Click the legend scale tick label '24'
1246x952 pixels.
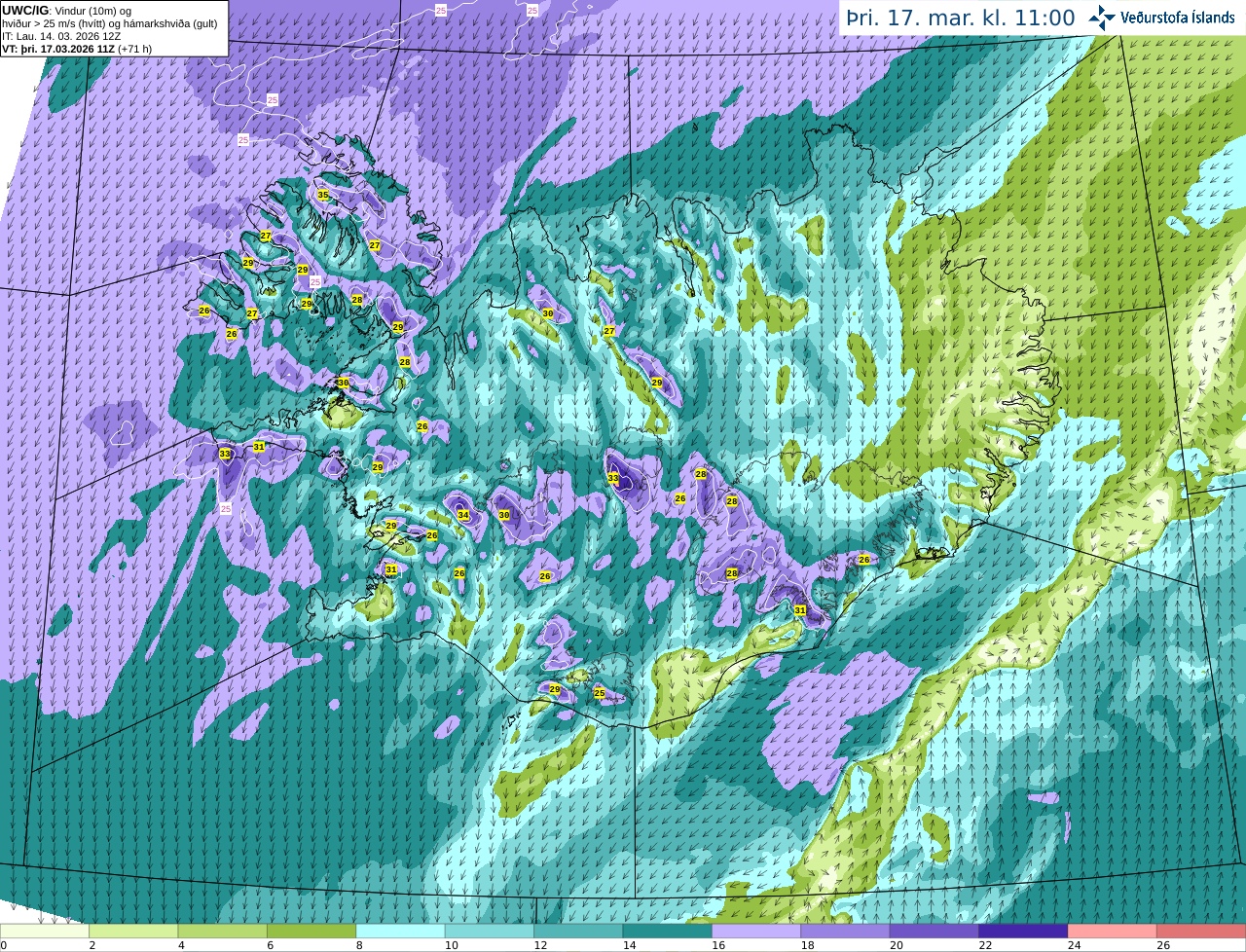(1074, 945)
